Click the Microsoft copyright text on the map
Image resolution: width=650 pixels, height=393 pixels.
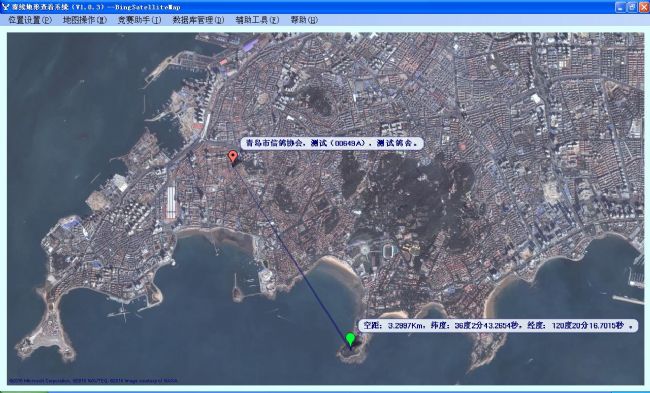point(93,380)
